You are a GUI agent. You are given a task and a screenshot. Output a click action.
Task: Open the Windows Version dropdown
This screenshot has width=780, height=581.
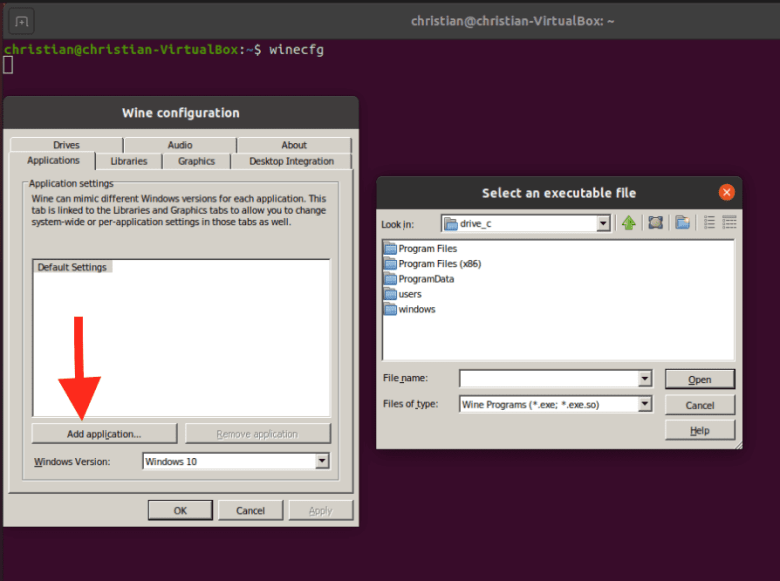coord(322,461)
